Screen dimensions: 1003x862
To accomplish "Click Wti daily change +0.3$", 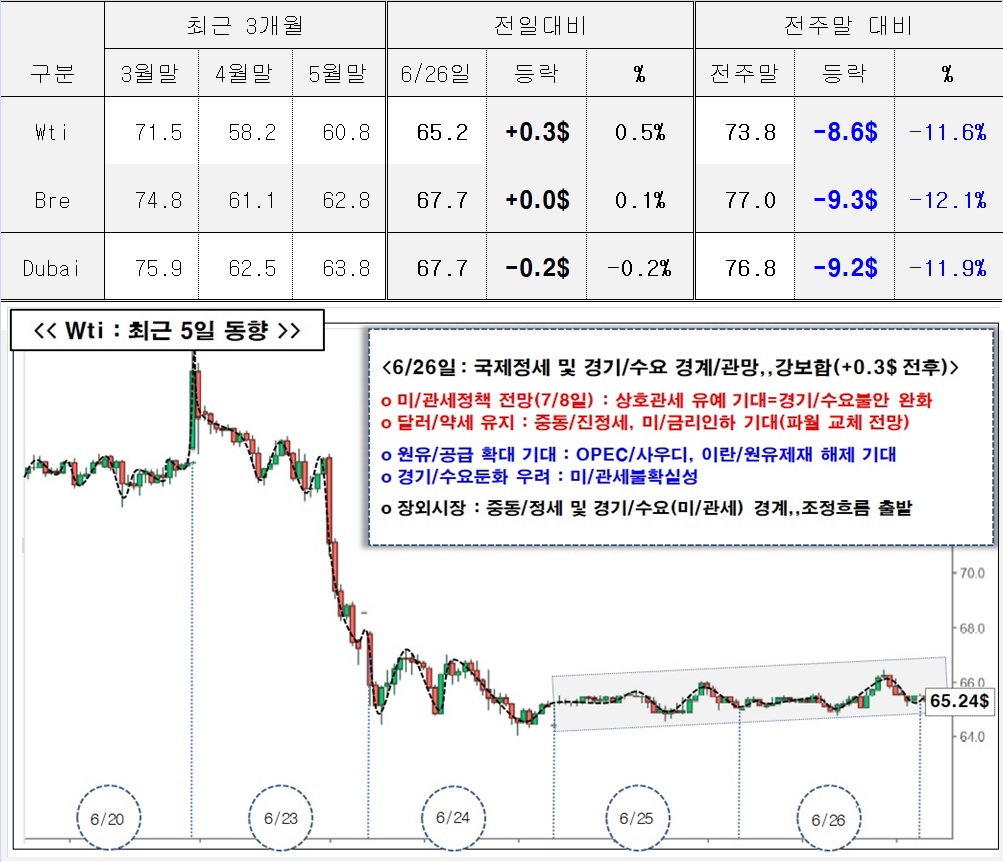I will pyautogui.click(x=537, y=132).
